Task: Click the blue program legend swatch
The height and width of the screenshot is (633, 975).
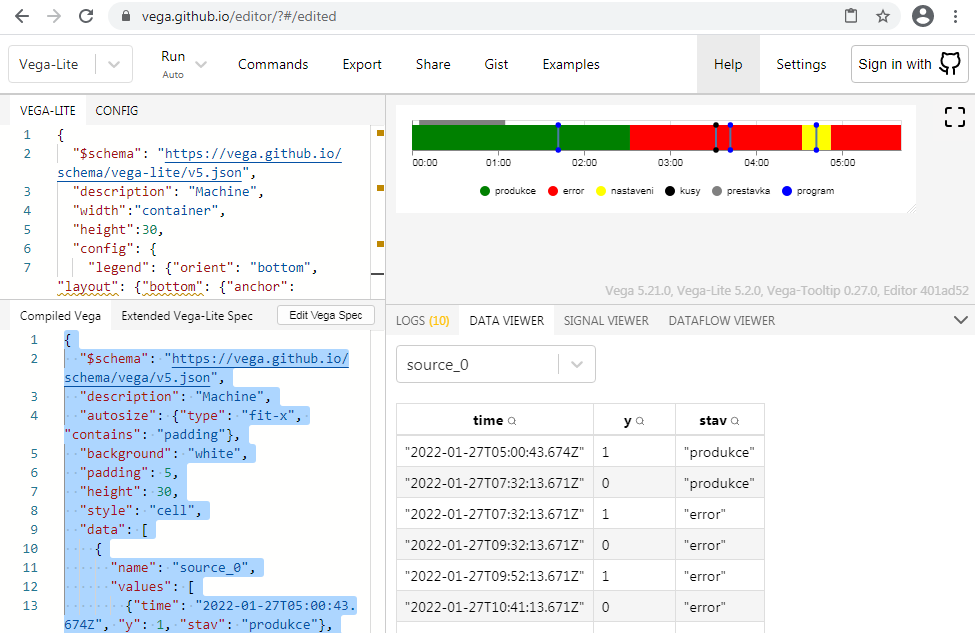Action: click(x=787, y=191)
